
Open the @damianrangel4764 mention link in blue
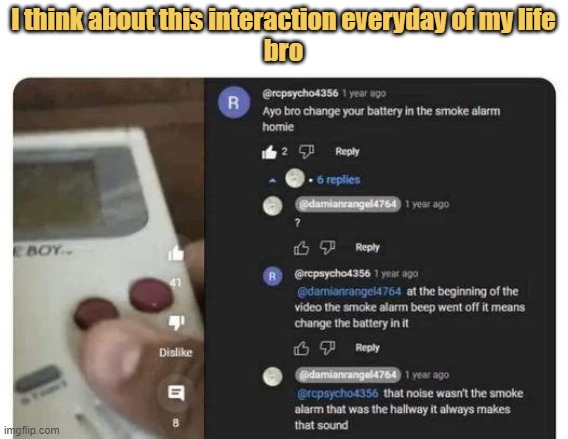point(349,292)
